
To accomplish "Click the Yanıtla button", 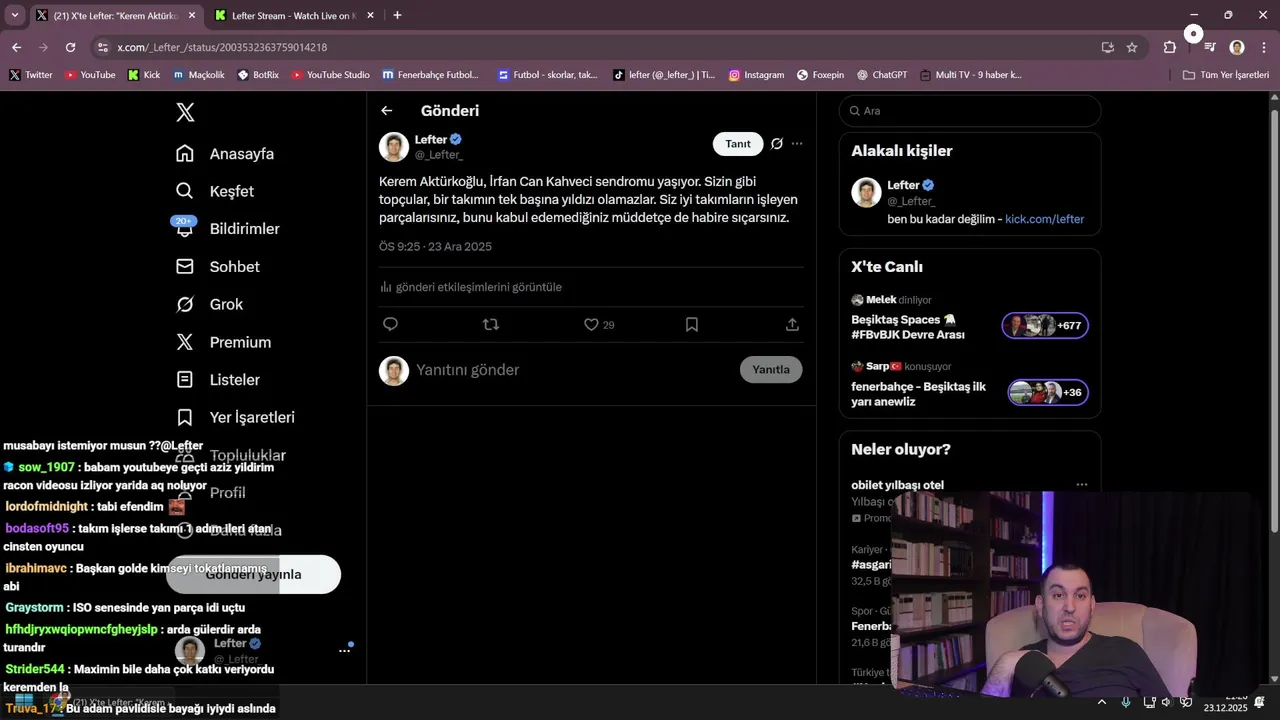I will tap(771, 369).
